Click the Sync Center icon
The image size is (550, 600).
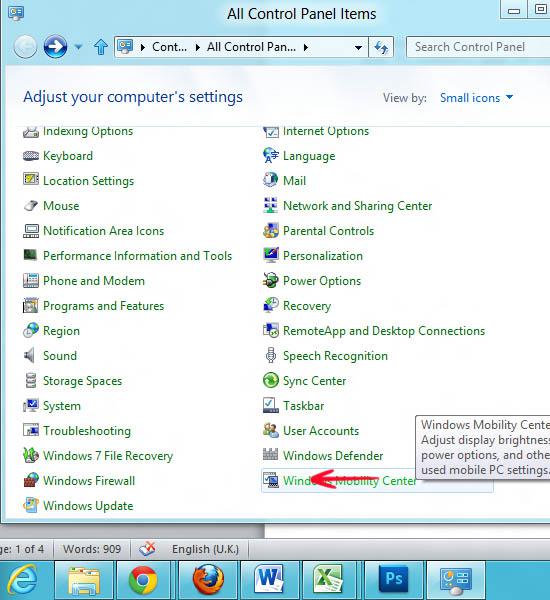[271, 380]
